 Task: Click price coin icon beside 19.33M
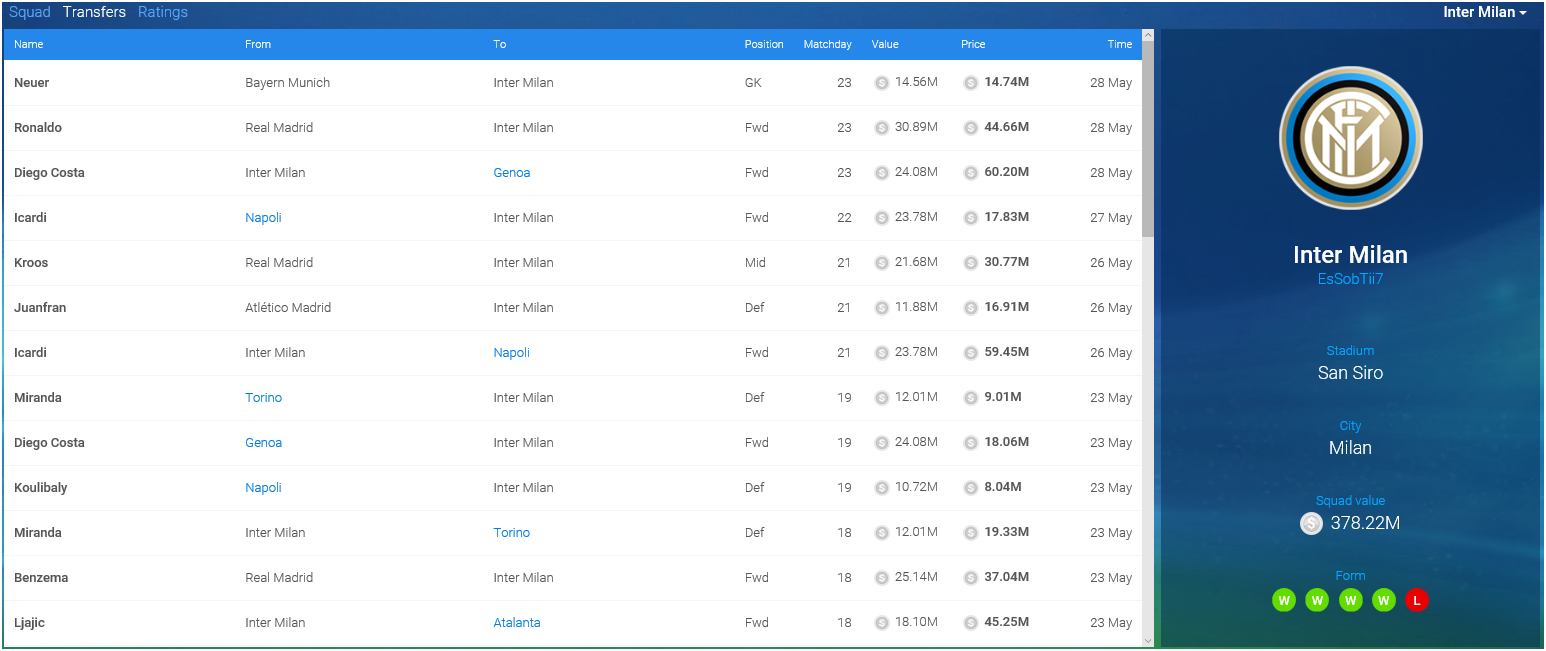970,533
